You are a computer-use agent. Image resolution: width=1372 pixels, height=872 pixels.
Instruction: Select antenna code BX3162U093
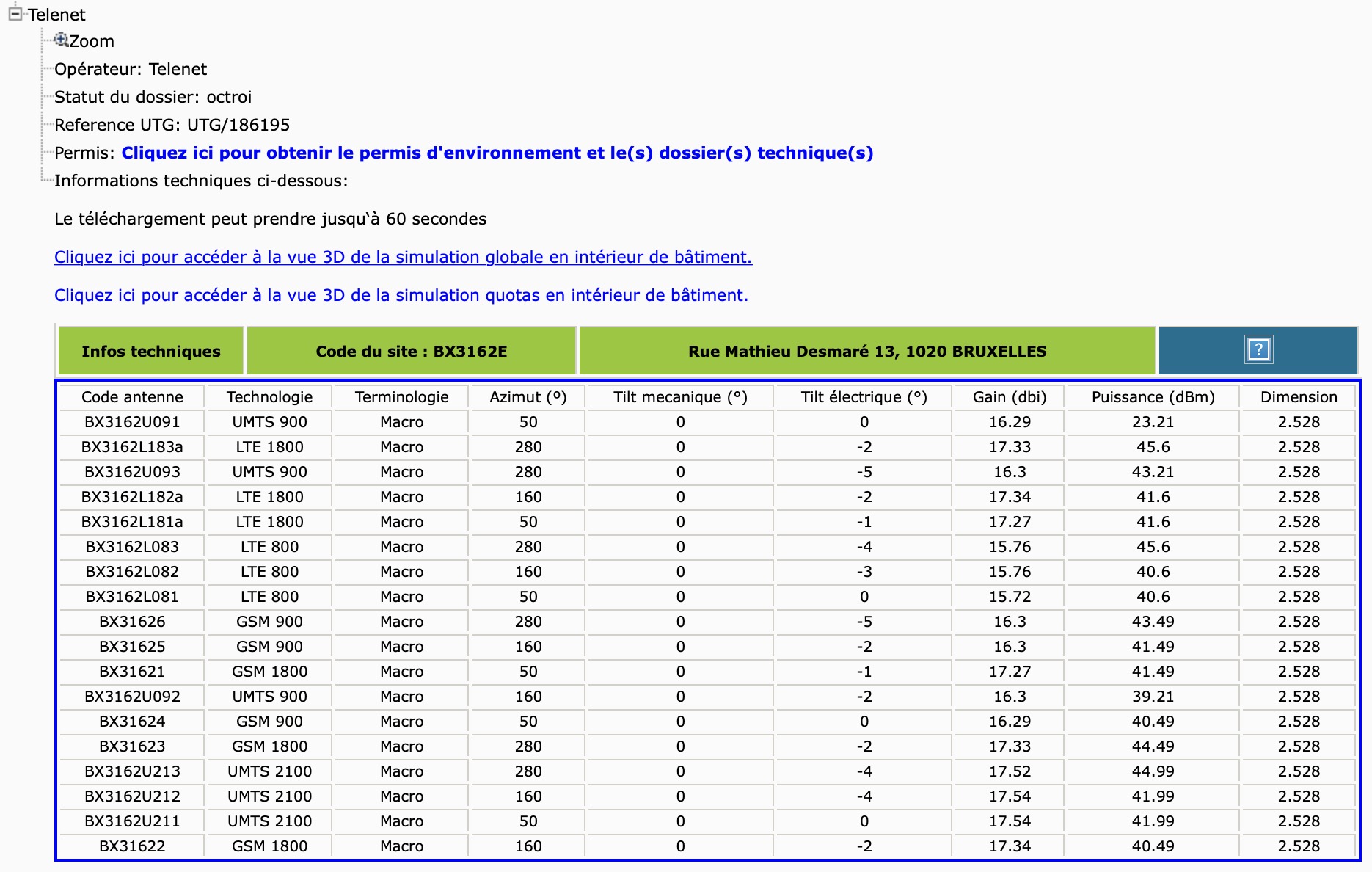(132, 472)
